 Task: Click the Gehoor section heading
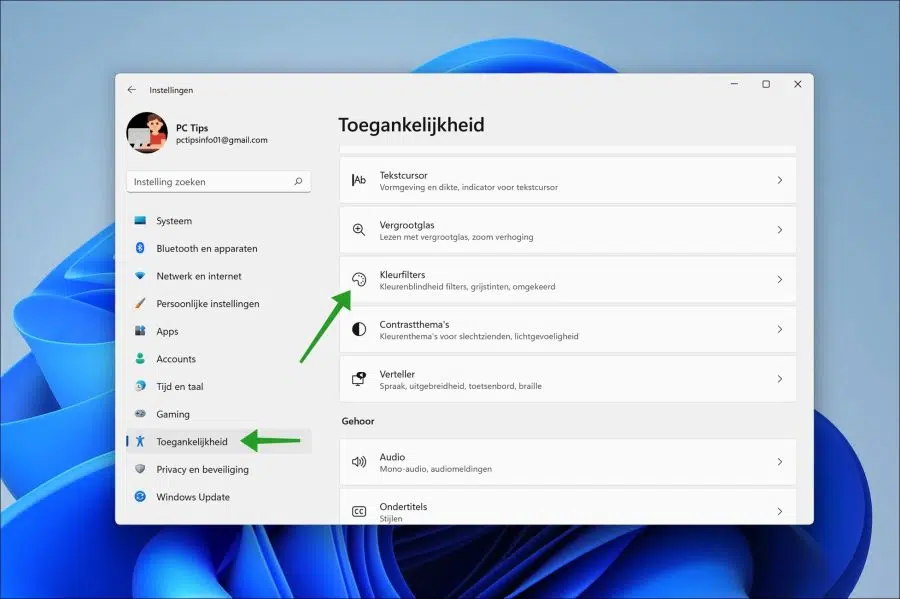point(358,421)
